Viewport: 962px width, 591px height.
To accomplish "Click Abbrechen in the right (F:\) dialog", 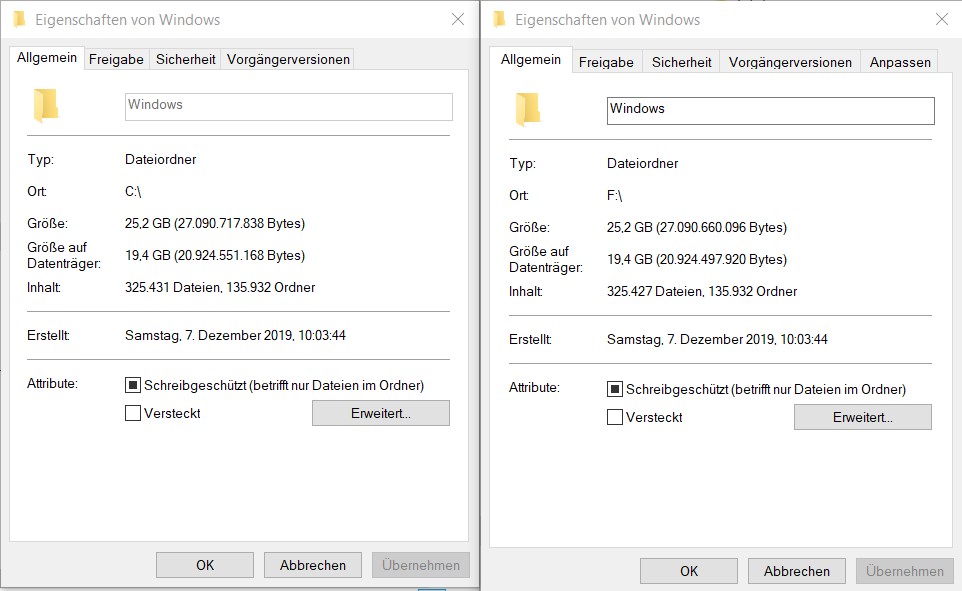I will pyautogui.click(x=797, y=571).
